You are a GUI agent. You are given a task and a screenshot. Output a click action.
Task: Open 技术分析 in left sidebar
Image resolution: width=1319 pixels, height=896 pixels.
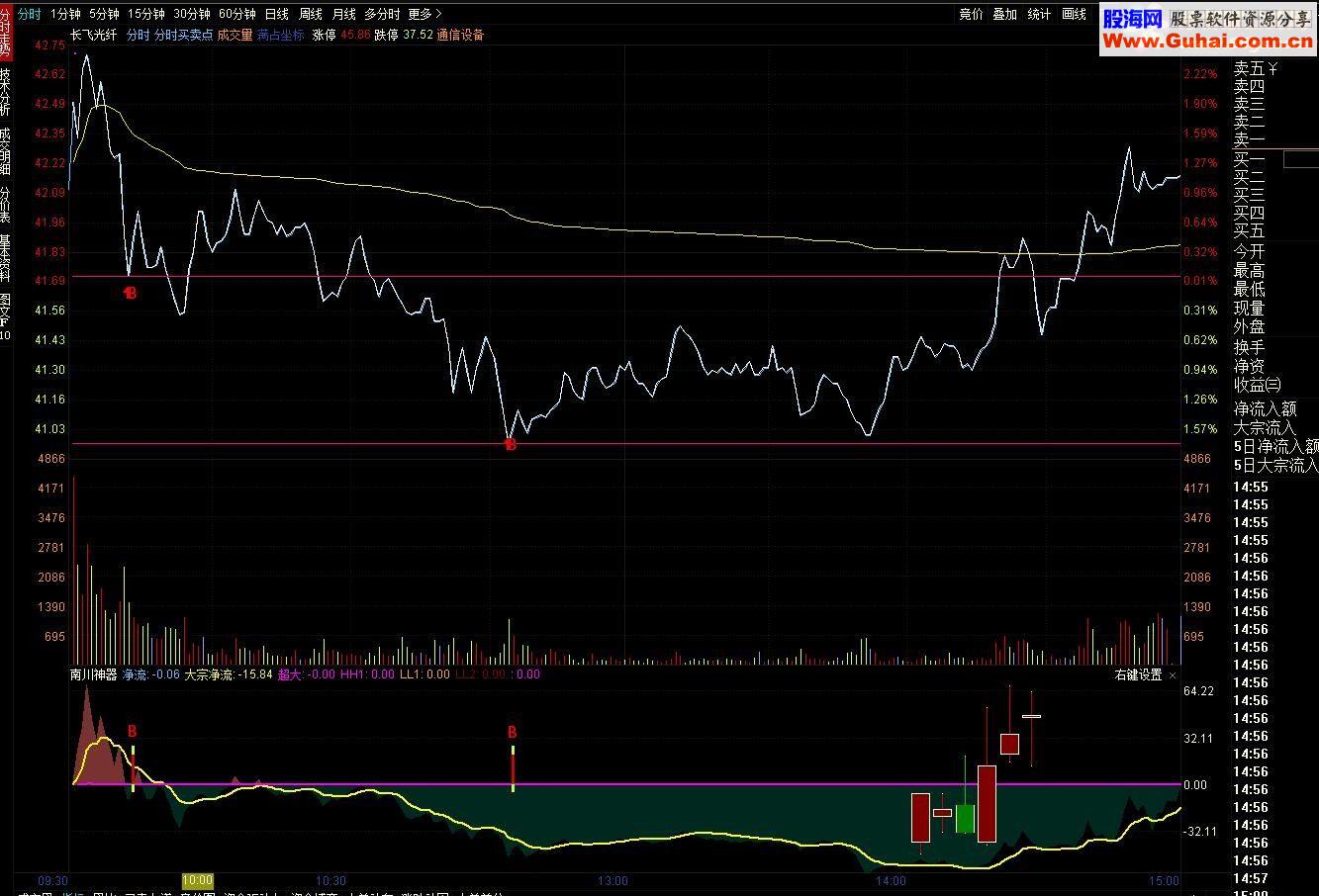[x=6, y=92]
